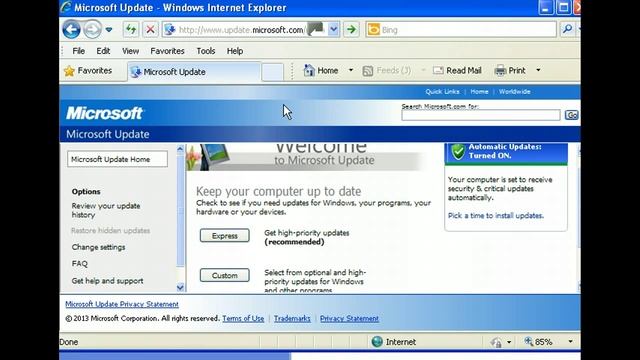Click the Express update button
This screenshot has height=360, width=640.
(224, 236)
